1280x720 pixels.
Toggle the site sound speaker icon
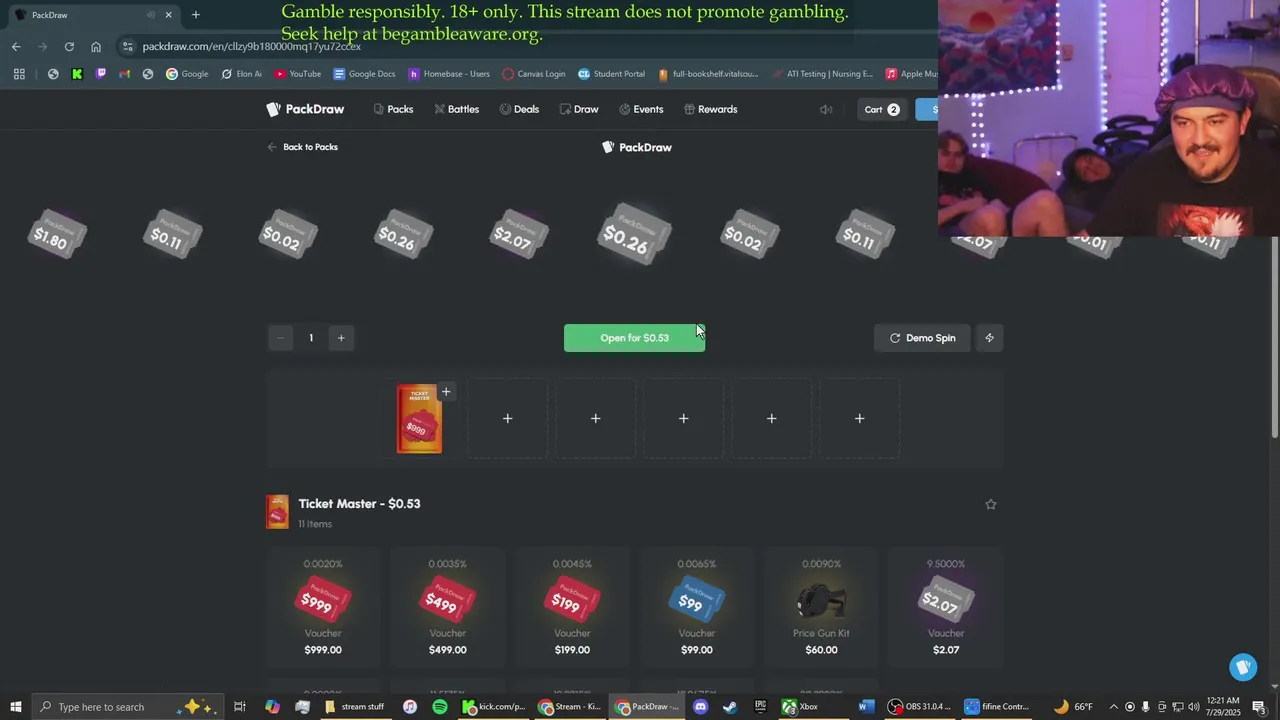pyautogui.click(x=826, y=109)
